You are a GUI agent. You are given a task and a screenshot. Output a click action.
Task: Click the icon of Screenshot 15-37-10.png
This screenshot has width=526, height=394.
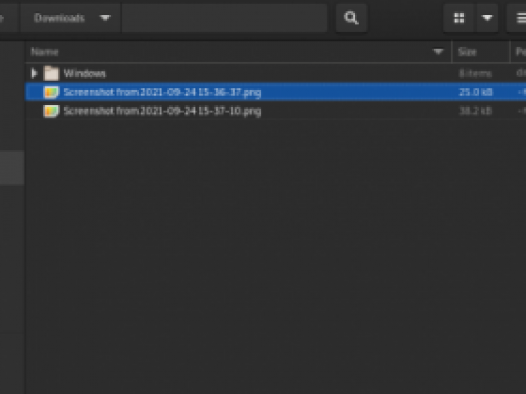pos(51,111)
